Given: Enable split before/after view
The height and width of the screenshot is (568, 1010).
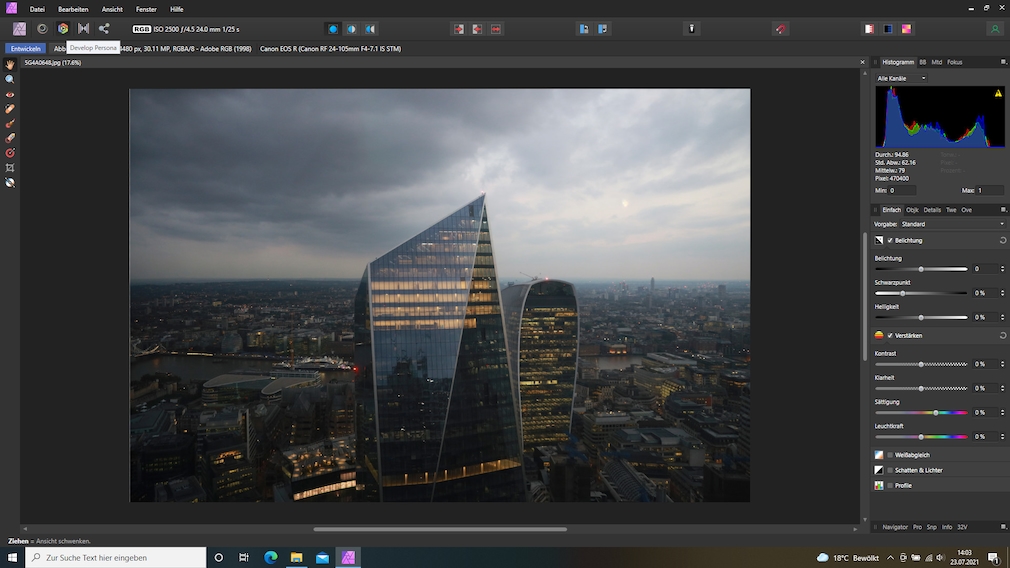Looking at the screenshot, I should point(352,29).
